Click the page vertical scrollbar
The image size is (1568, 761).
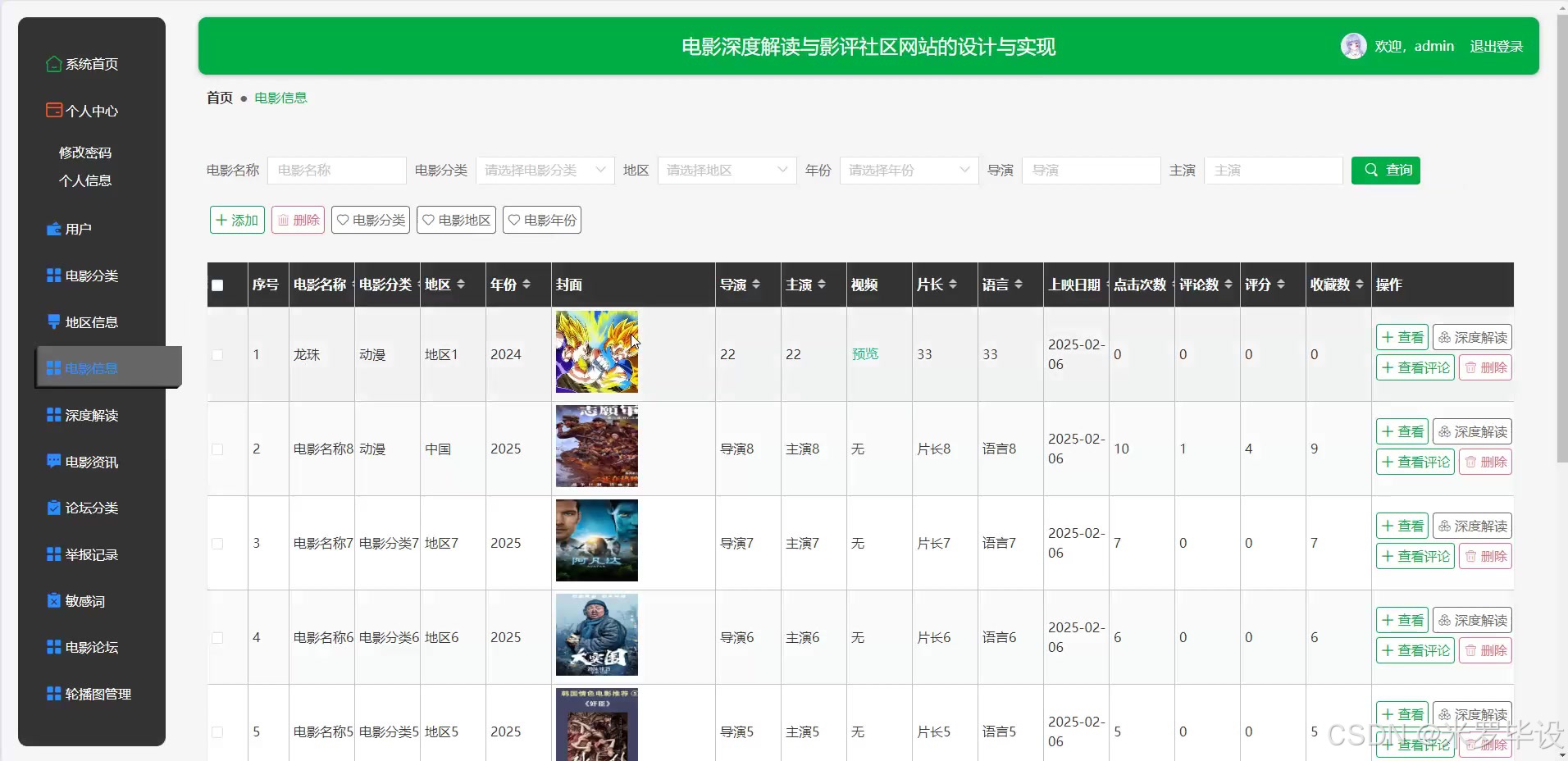[1561, 238]
